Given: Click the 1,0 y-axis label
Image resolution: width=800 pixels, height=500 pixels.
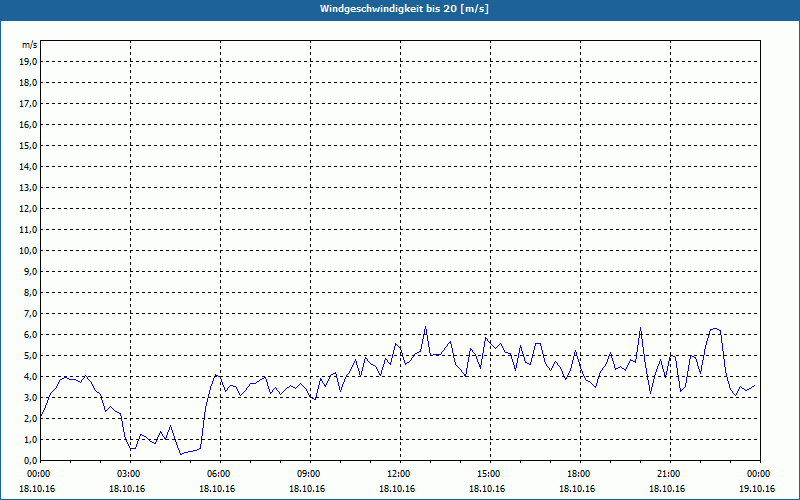Looking at the screenshot, I should coord(30,439).
